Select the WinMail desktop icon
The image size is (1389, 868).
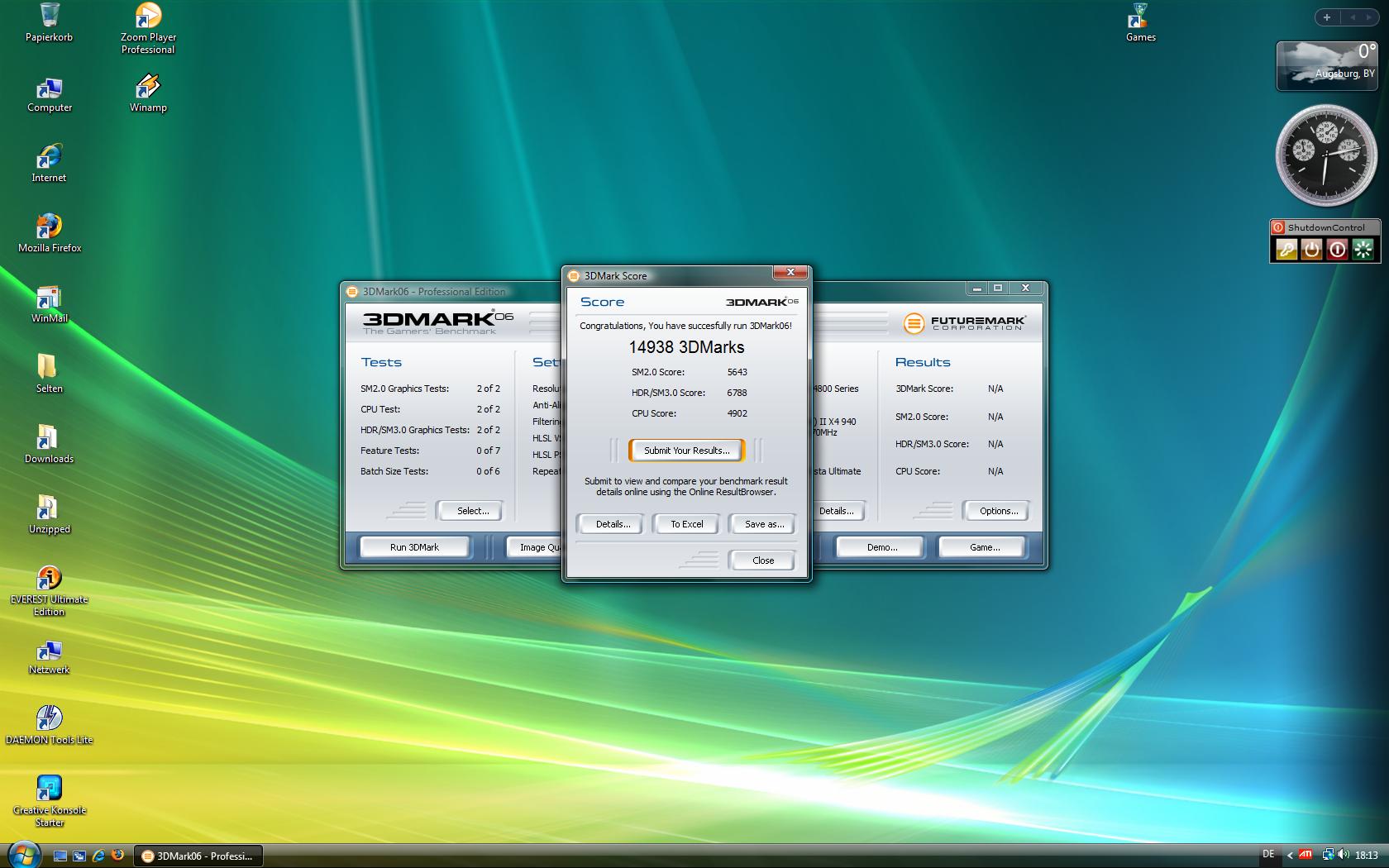click(x=49, y=303)
